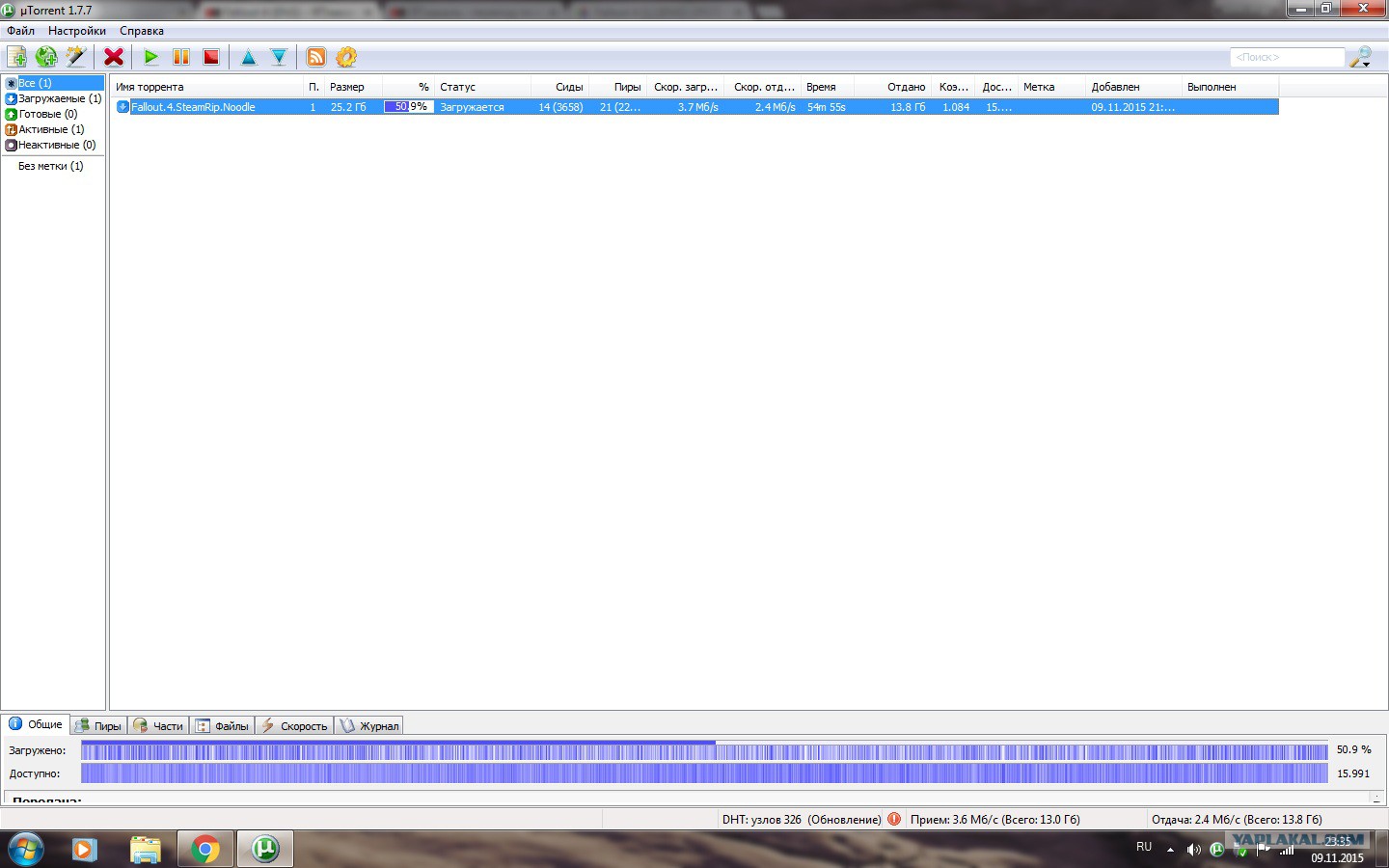The width and height of the screenshot is (1389, 868).
Task: Click the torrent's 50.9% progress bar
Action: pos(408,107)
